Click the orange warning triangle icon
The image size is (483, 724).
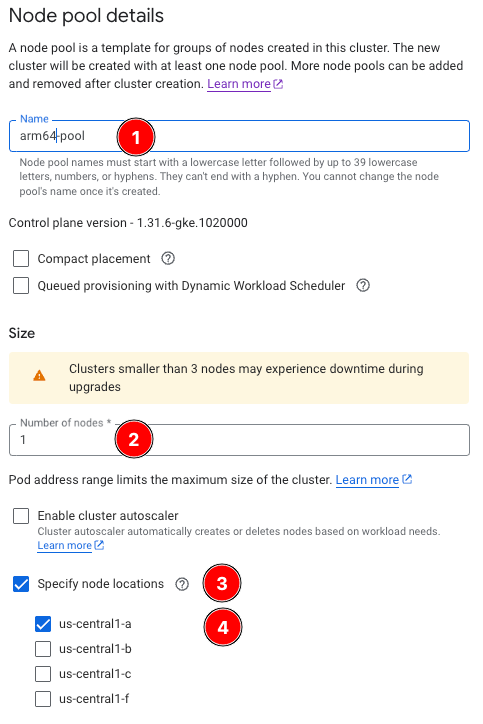pyautogui.click(x=40, y=375)
